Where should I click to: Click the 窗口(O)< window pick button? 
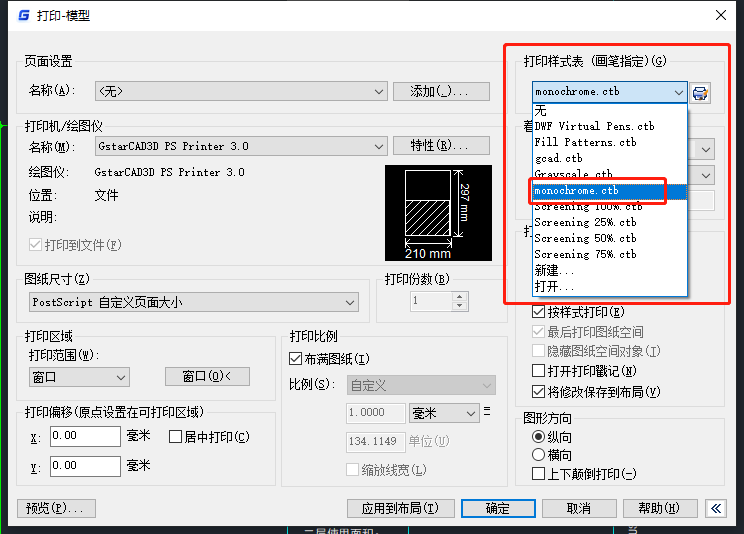(x=207, y=376)
